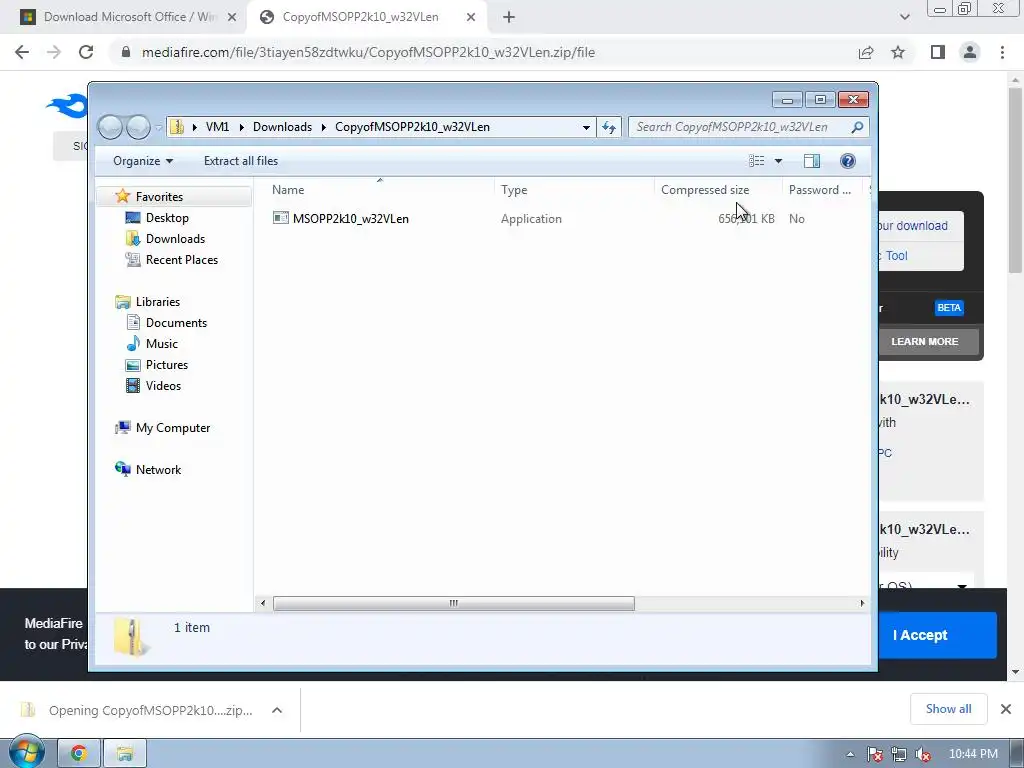Screen dimensions: 1024x768
Task: Close the Download Microsoft Office tab
Action: pos(232,18)
